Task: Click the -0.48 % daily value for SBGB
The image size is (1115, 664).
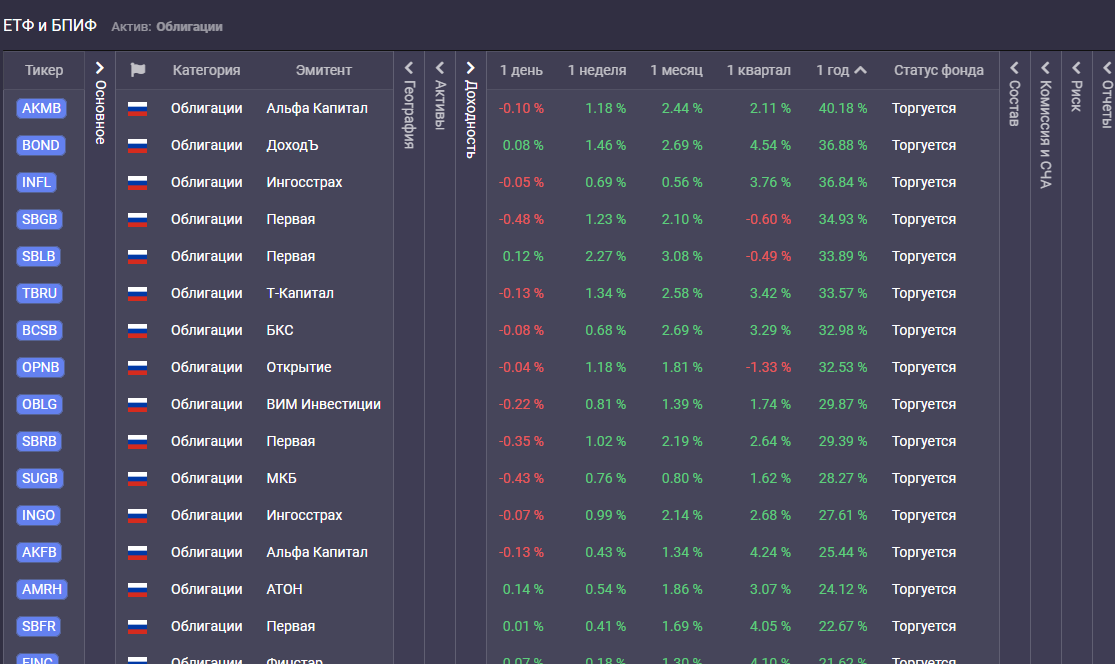Action: pos(521,219)
